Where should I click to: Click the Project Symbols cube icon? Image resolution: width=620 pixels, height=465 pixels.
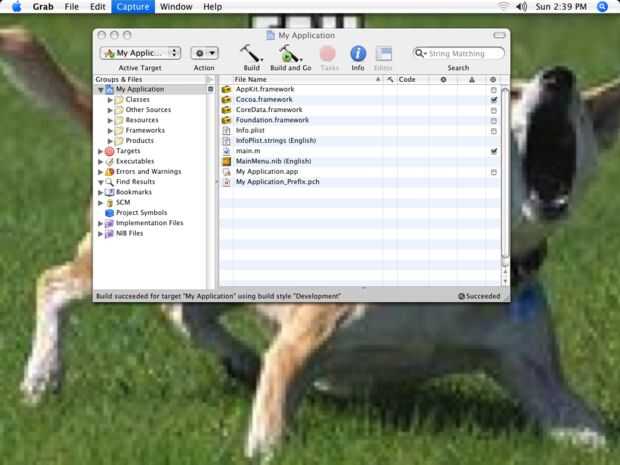(x=110, y=213)
